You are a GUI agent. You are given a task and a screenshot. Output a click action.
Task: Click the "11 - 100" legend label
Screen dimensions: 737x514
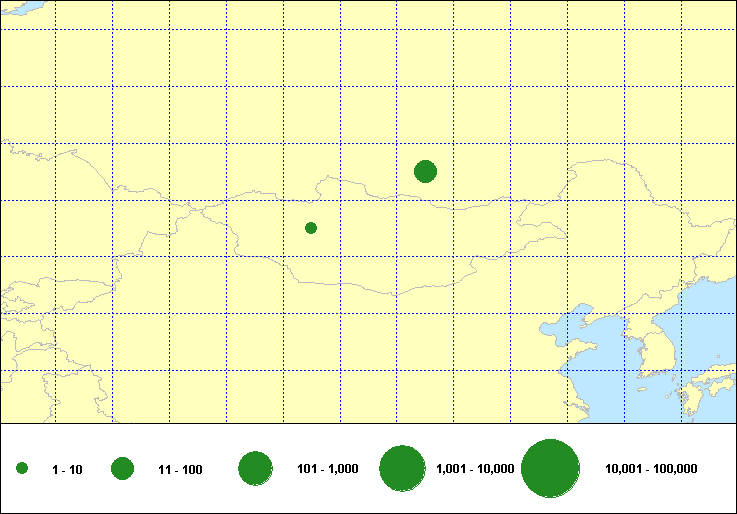(180, 469)
